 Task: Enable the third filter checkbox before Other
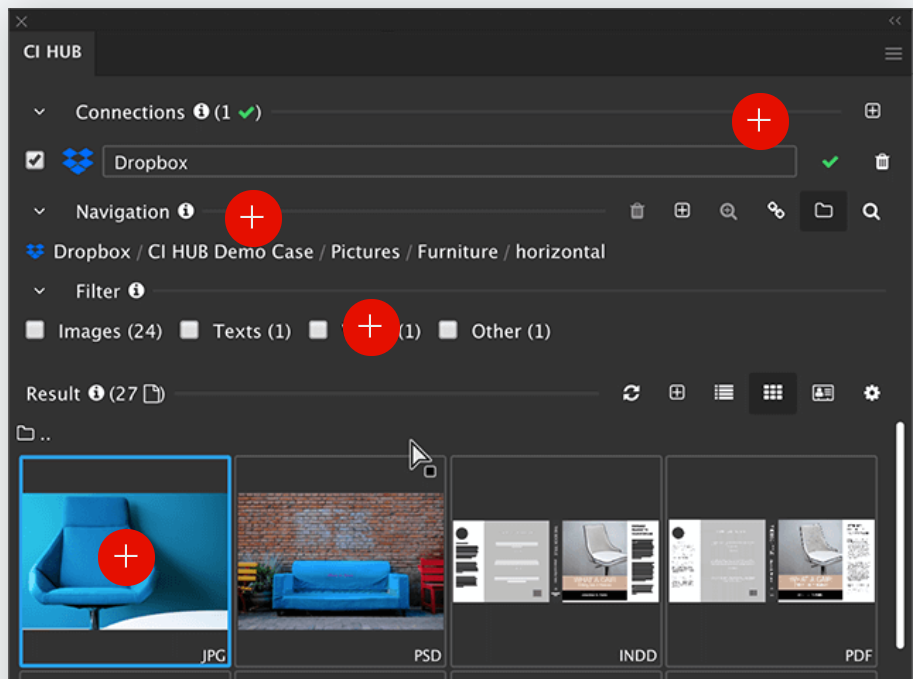[x=318, y=330]
